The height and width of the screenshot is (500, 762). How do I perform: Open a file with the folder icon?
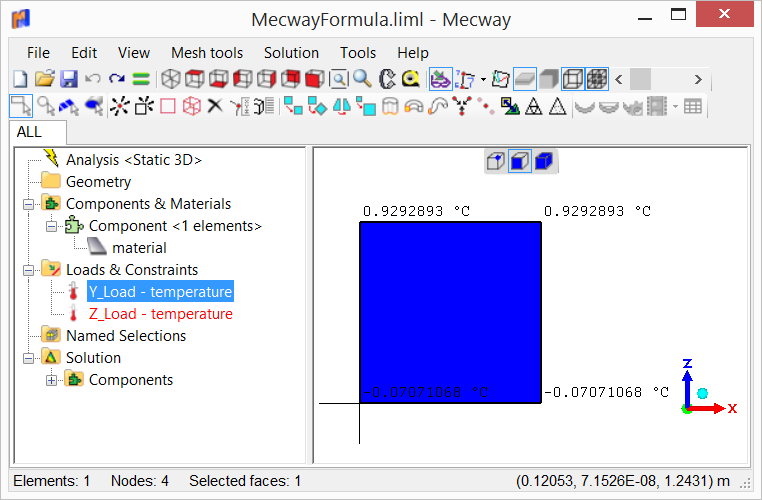[45, 79]
